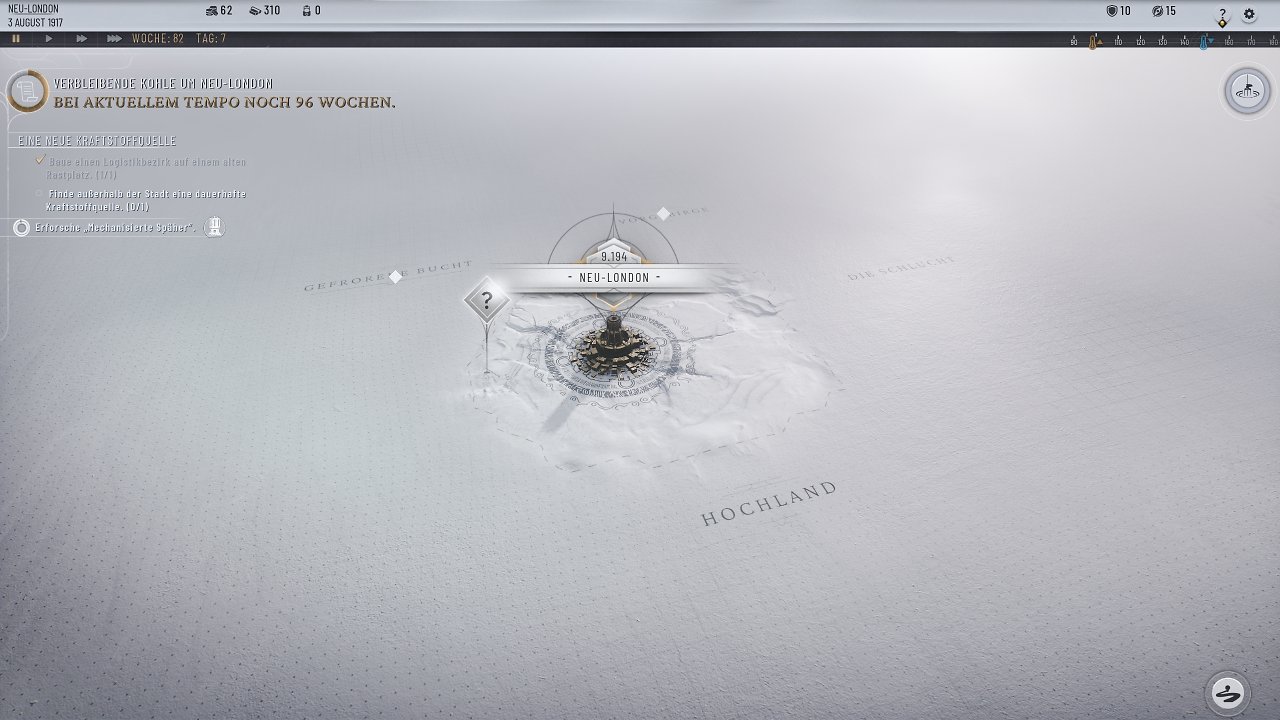Pause the game with the pause button
Image resolution: width=1280 pixels, height=720 pixels.
click(16, 39)
